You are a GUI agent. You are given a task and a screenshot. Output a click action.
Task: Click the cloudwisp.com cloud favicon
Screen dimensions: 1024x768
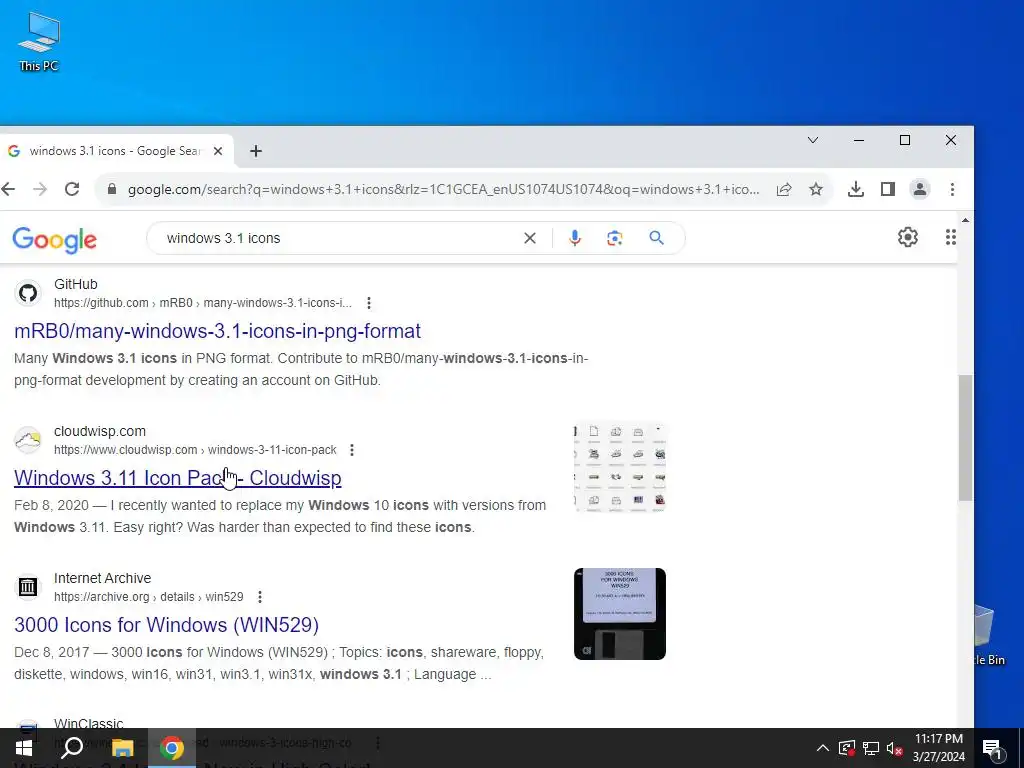(27, 440)
